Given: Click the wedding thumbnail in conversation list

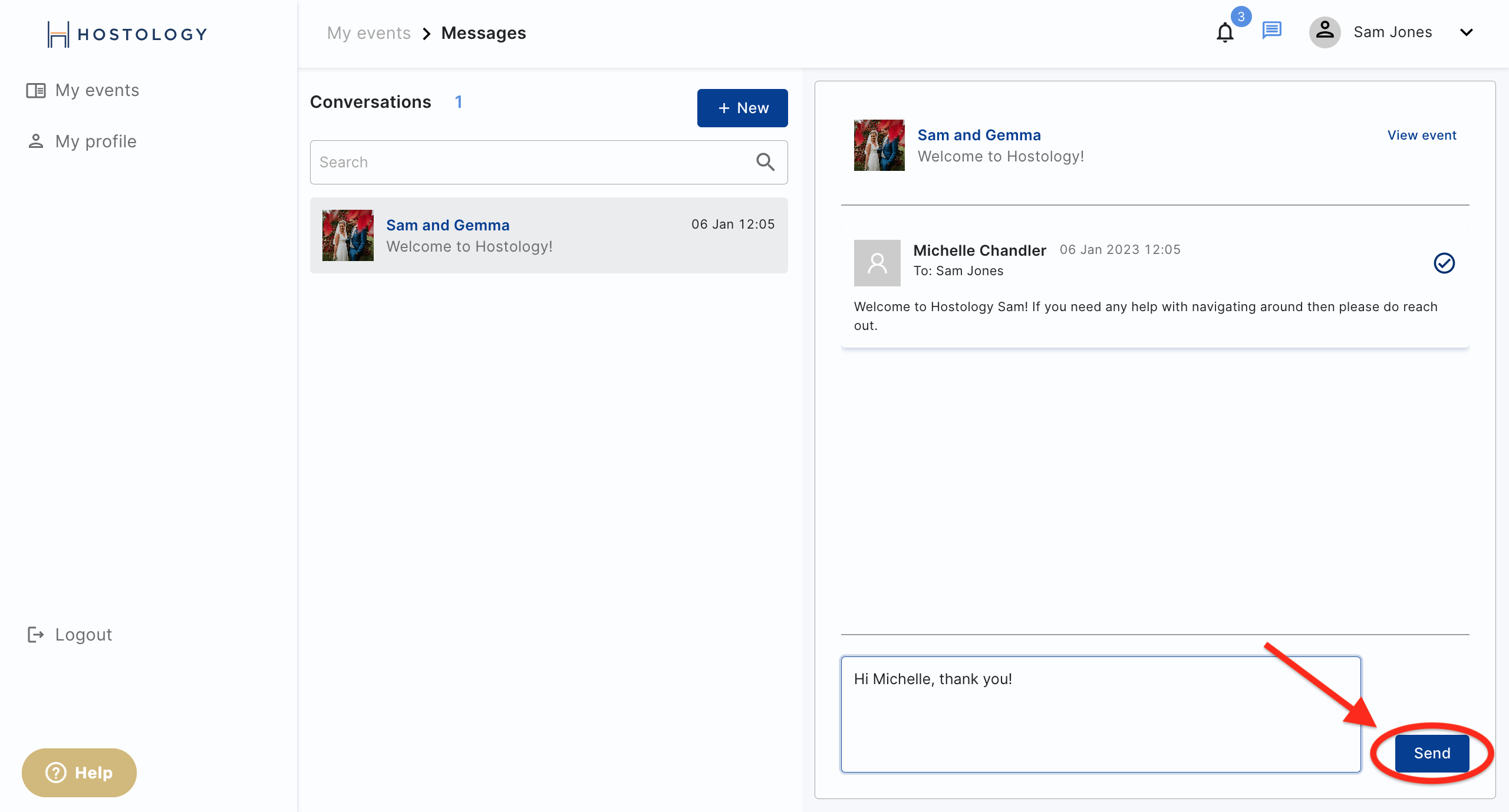Looking at the screenshot, I should 348,235.
